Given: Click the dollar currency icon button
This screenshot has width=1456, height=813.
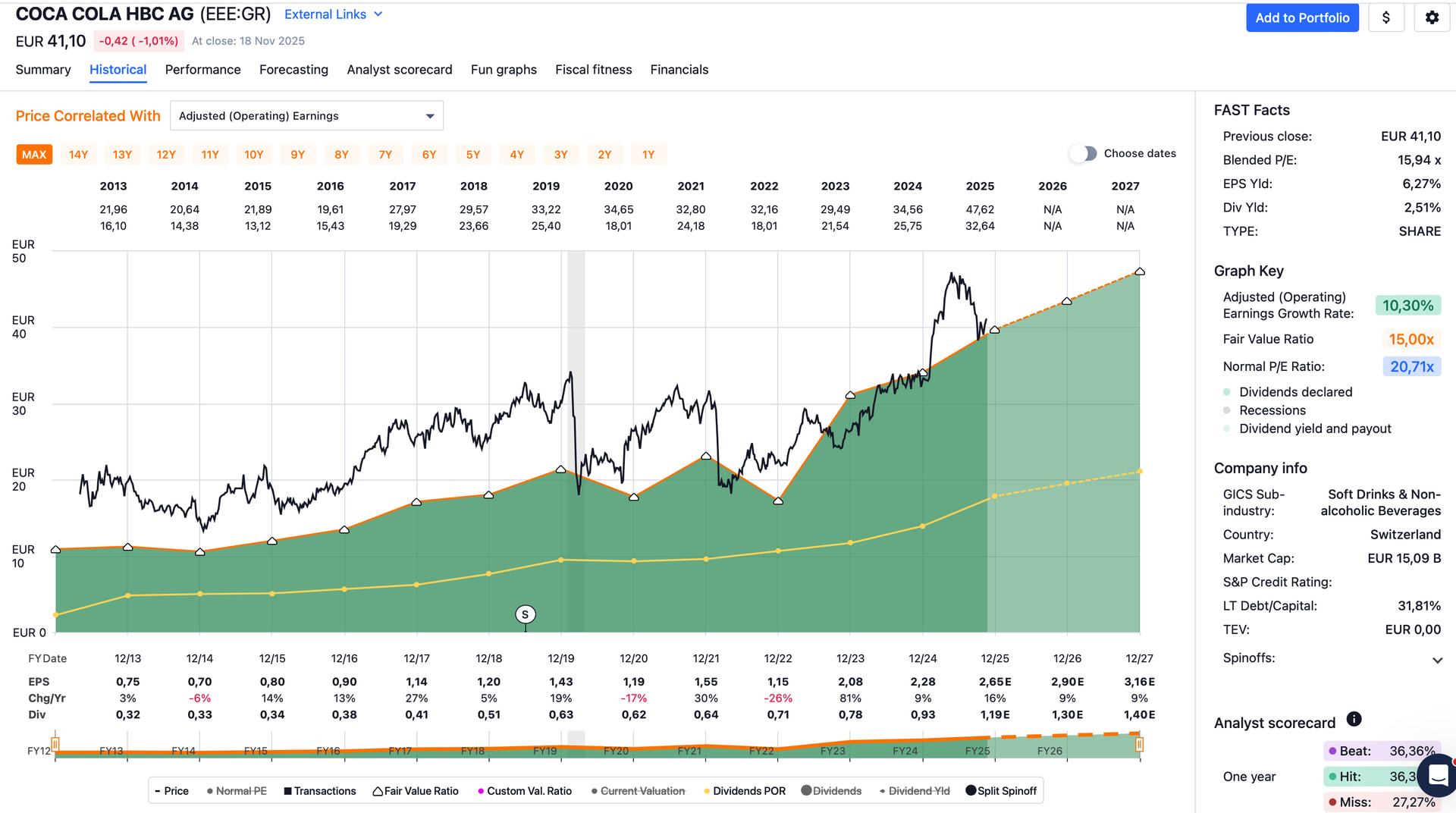Looking at the screenshot, I should 1385,17.
